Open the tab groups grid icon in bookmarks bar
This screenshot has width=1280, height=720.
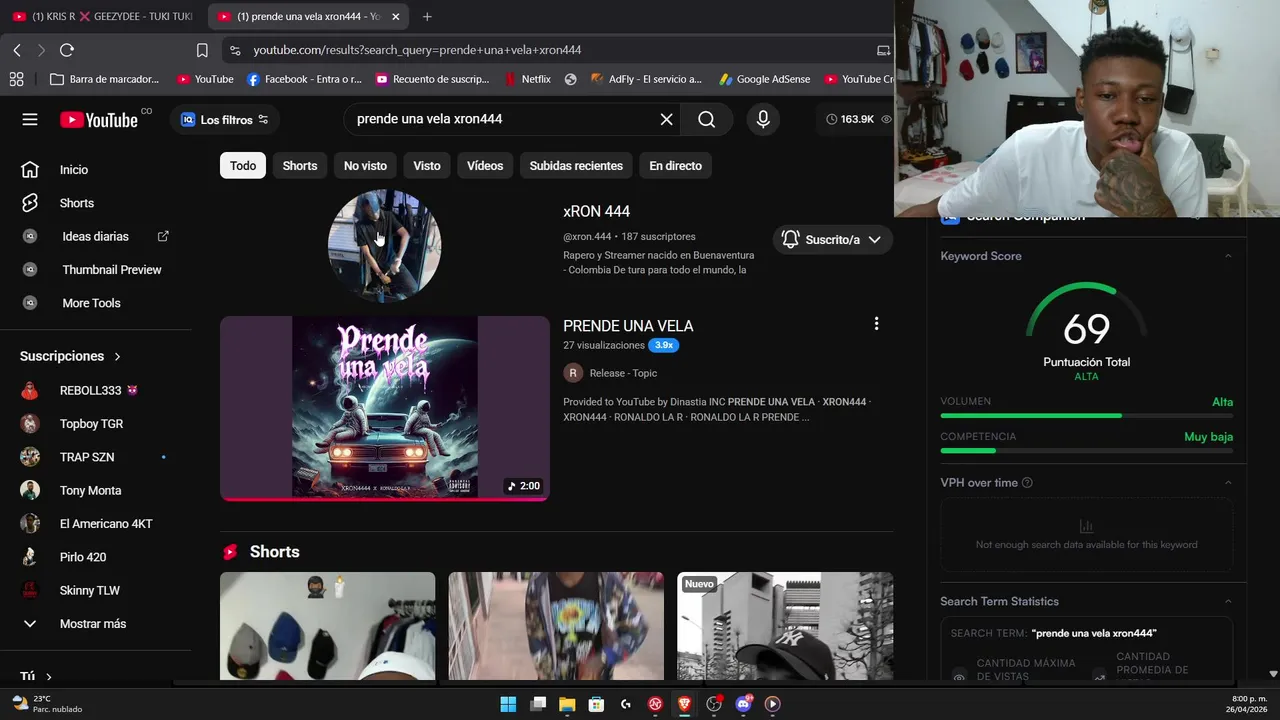[x=16, y=79]
